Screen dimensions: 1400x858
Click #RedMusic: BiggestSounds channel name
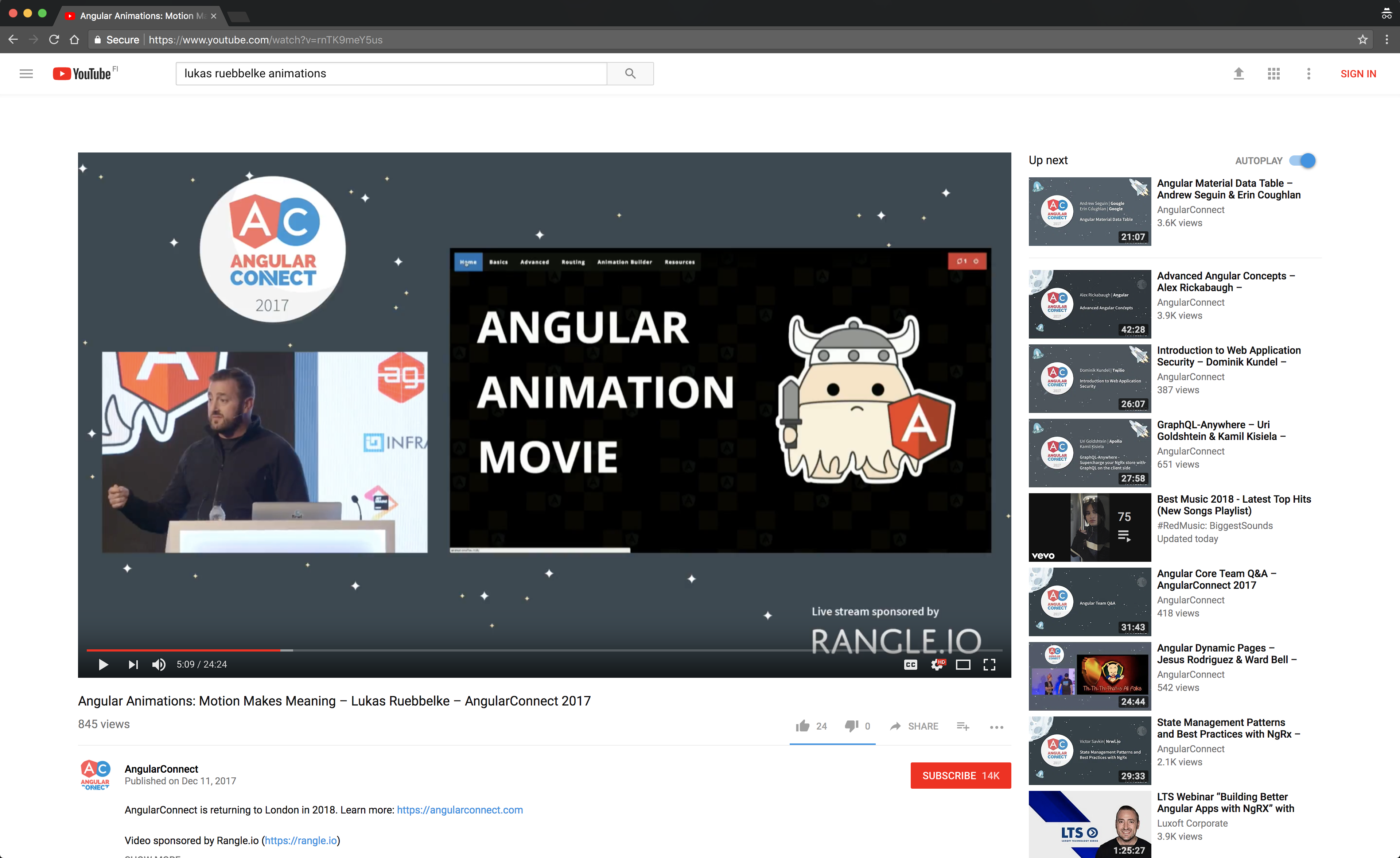[x=1215, y=525]
